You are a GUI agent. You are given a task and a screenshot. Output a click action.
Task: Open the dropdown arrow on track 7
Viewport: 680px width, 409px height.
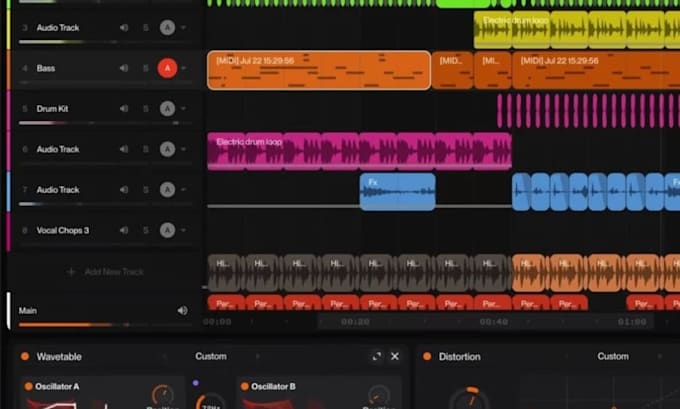183,190
